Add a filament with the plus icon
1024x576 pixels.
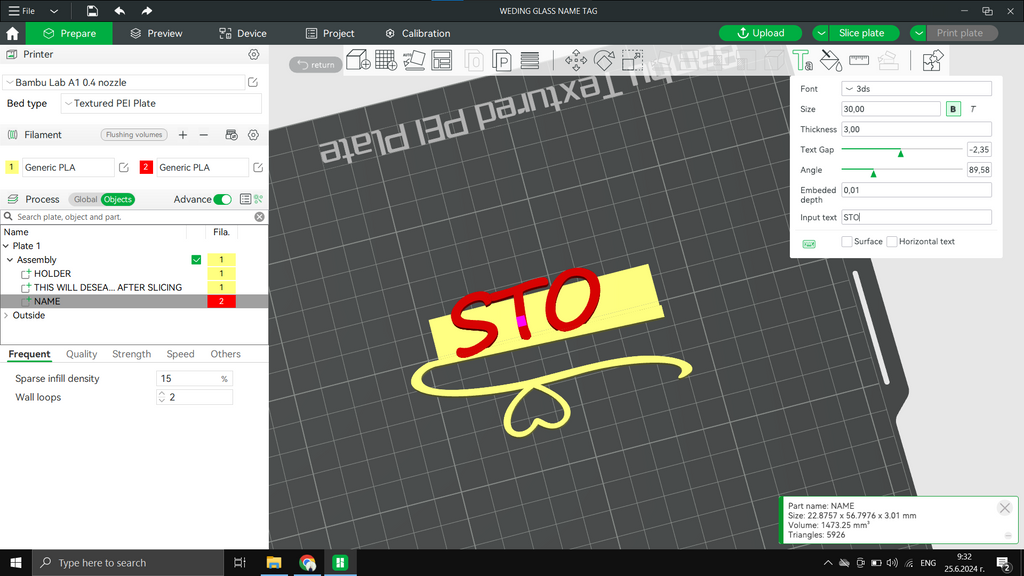(x=183, y=135)
